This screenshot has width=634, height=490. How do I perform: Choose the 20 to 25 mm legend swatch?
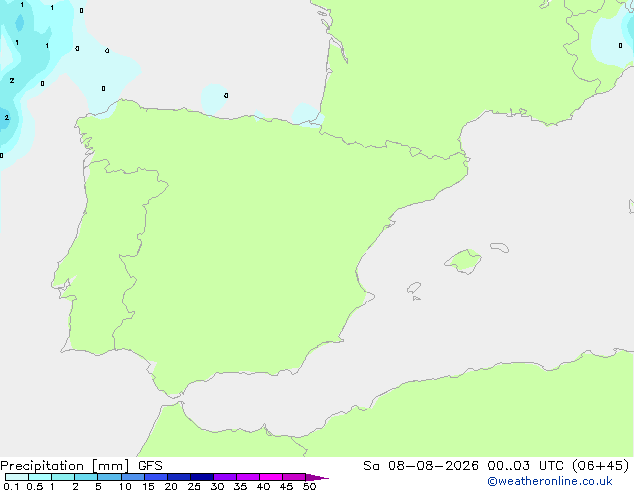coord(179,477)
